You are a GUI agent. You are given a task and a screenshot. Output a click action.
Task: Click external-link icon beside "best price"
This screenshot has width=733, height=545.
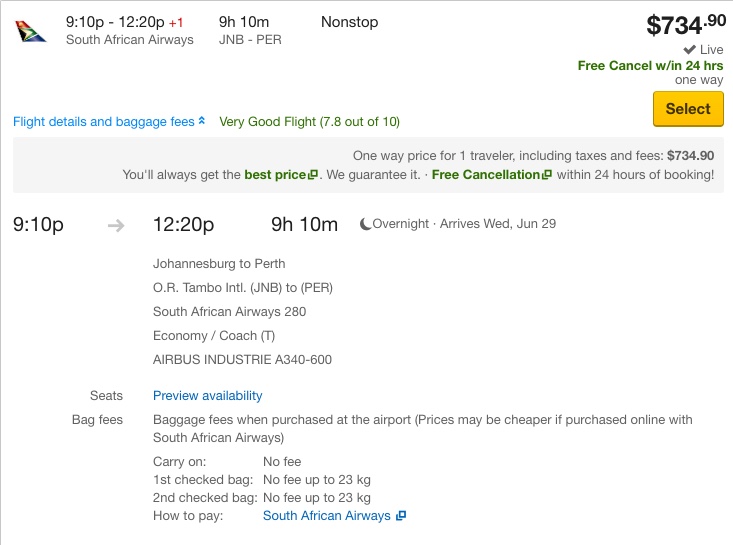(x=313, y=175)
